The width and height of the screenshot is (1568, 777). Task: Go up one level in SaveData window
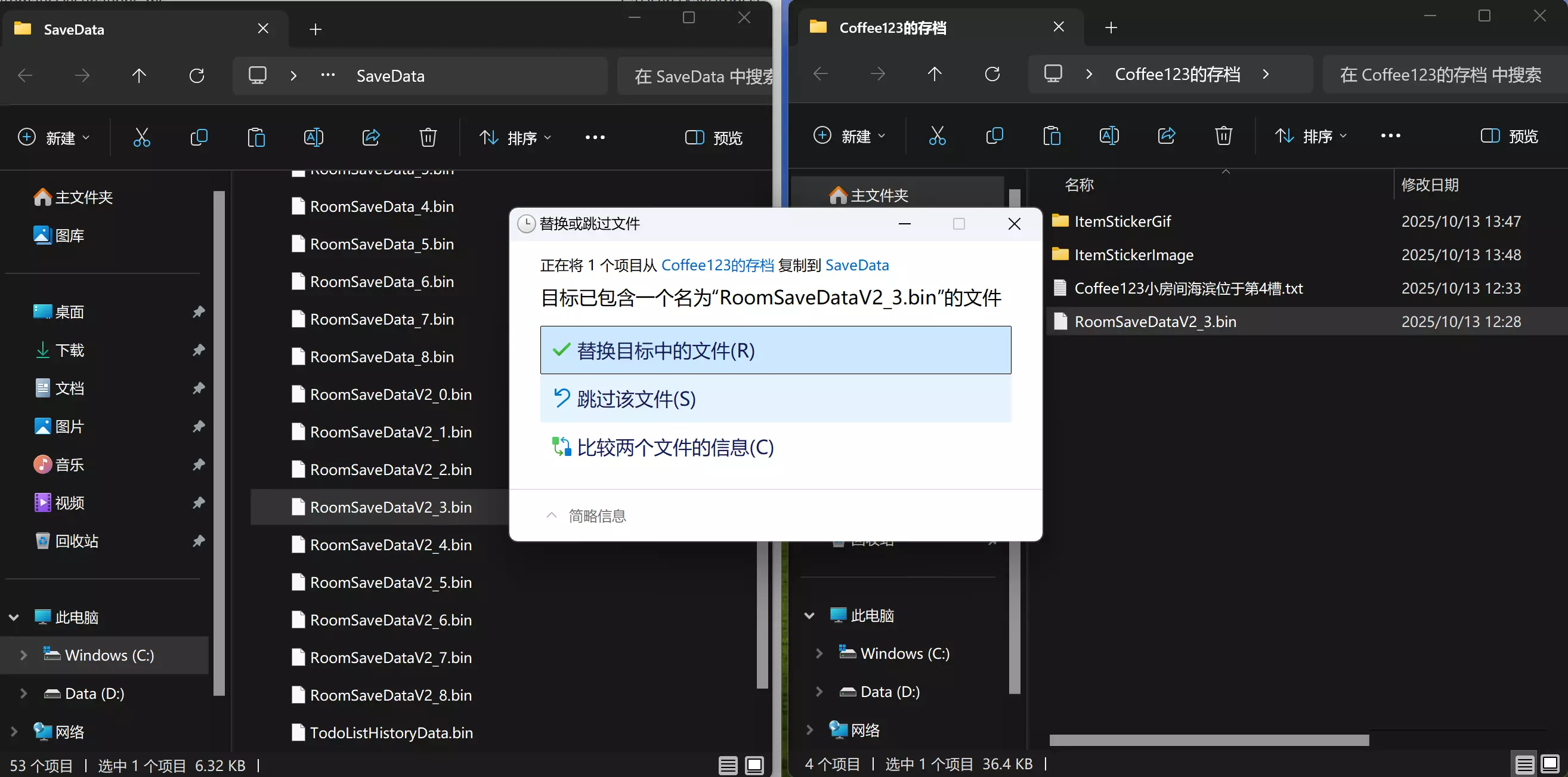click(x=139, y=76)
